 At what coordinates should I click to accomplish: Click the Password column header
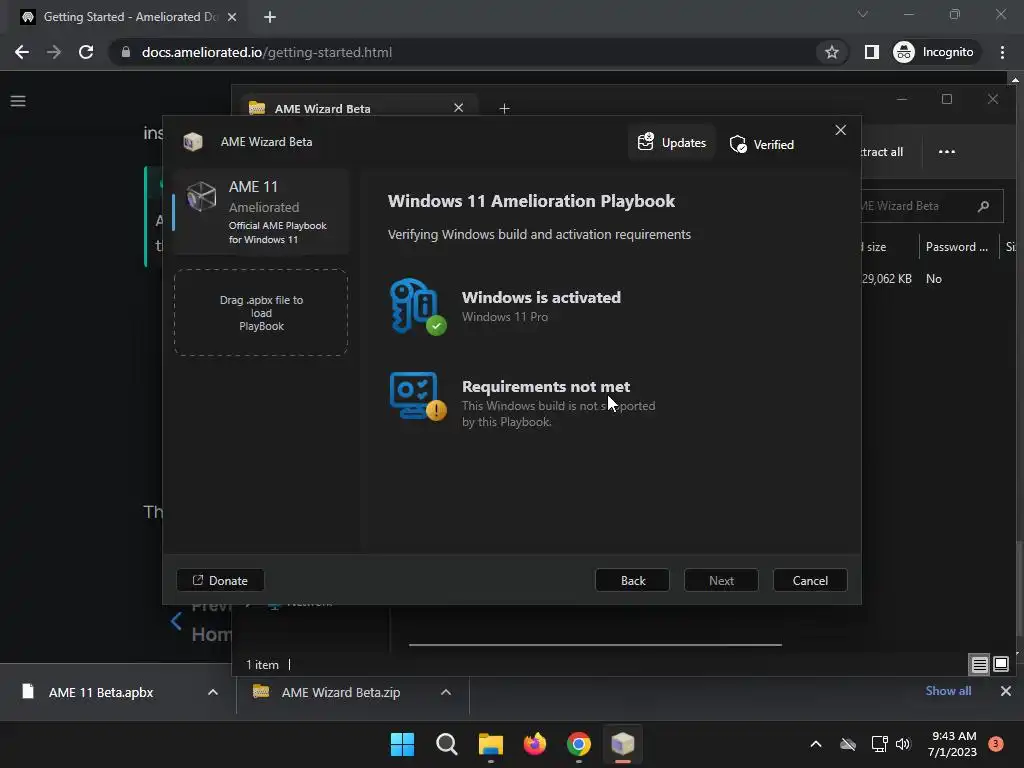coord(957,247)
